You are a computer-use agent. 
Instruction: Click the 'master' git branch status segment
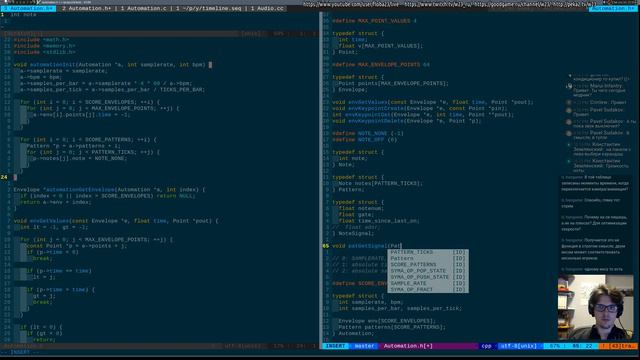pyautogui.click(x=364, y=346)
